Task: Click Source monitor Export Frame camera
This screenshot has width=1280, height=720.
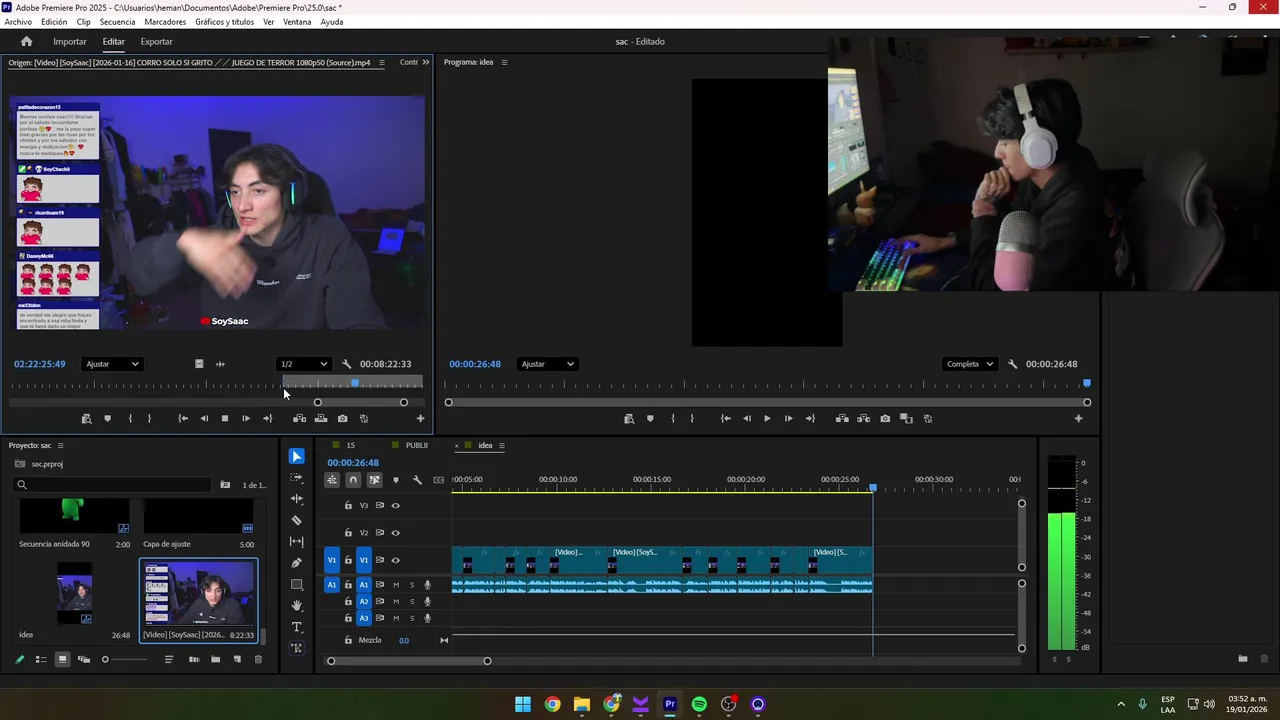Action: [x=342, y=419]
